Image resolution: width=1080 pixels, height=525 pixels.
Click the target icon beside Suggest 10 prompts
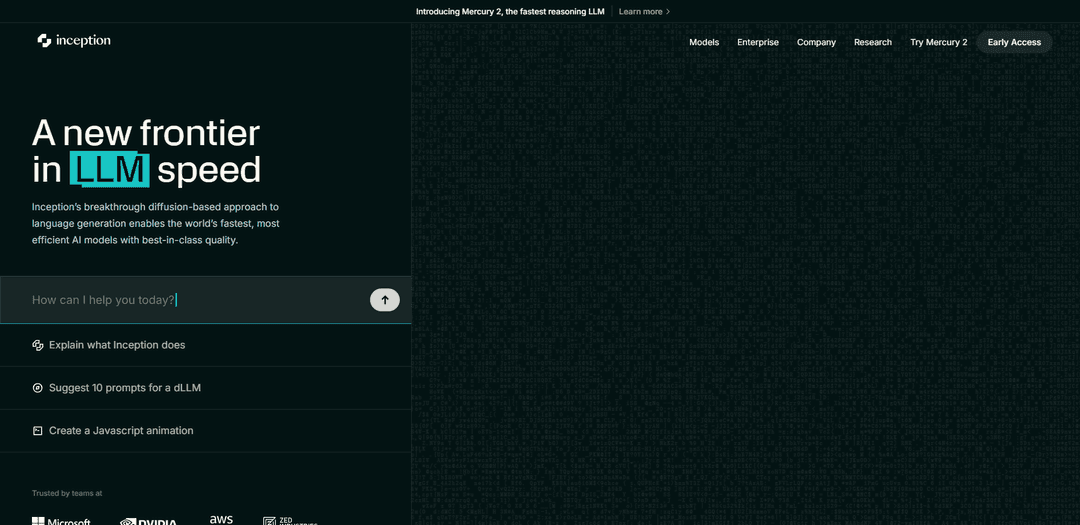click(38, 388)
